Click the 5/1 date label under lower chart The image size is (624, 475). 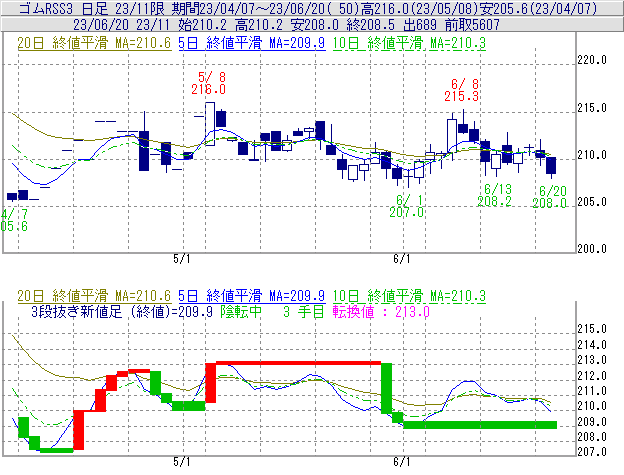click(x=182, y=462)
